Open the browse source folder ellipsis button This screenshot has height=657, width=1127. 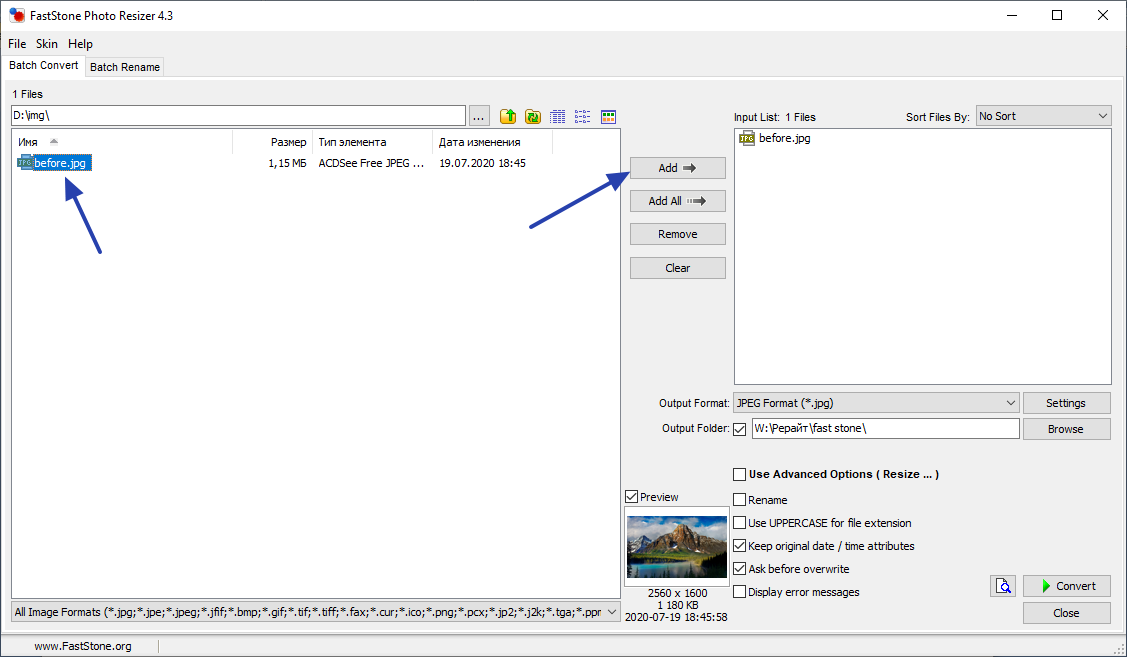point(479,117)
